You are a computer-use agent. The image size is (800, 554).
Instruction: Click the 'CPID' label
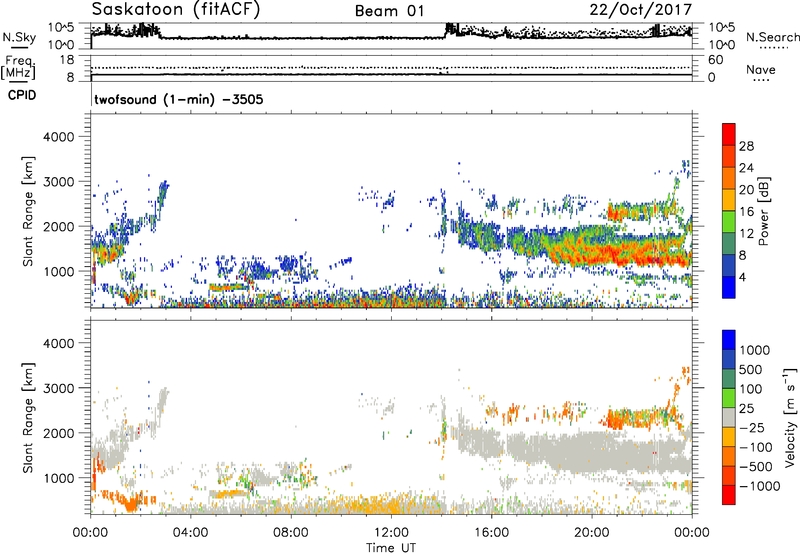(x=22, y=95)
